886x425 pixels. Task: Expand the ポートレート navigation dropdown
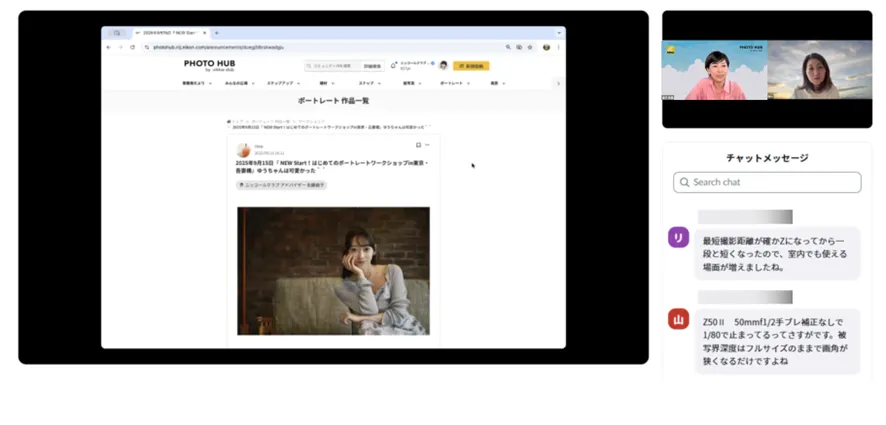pos(450,83)
